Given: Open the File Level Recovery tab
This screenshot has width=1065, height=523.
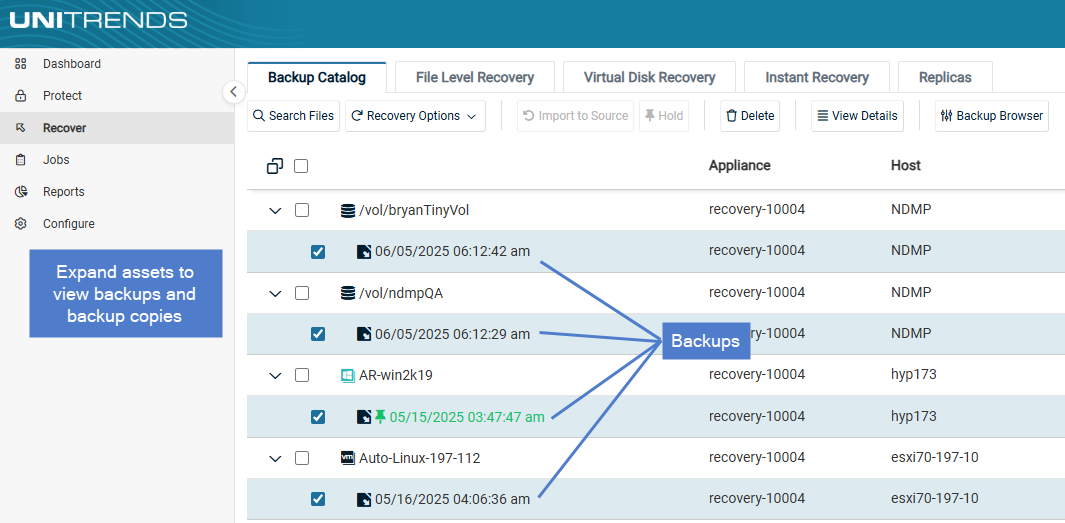Looking at the screenshot, I should click(475, 77).
